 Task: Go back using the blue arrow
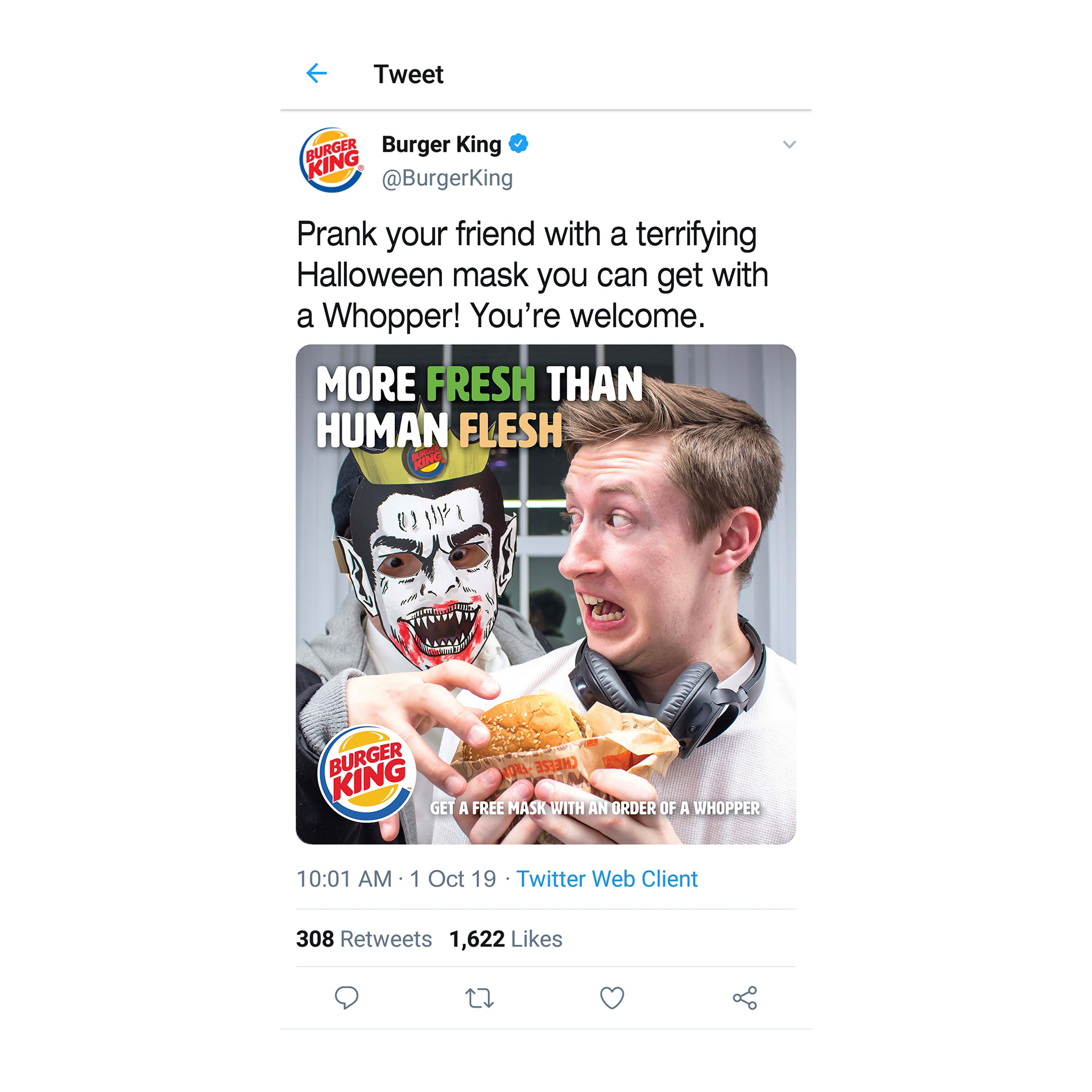click(x=317, y=73)
